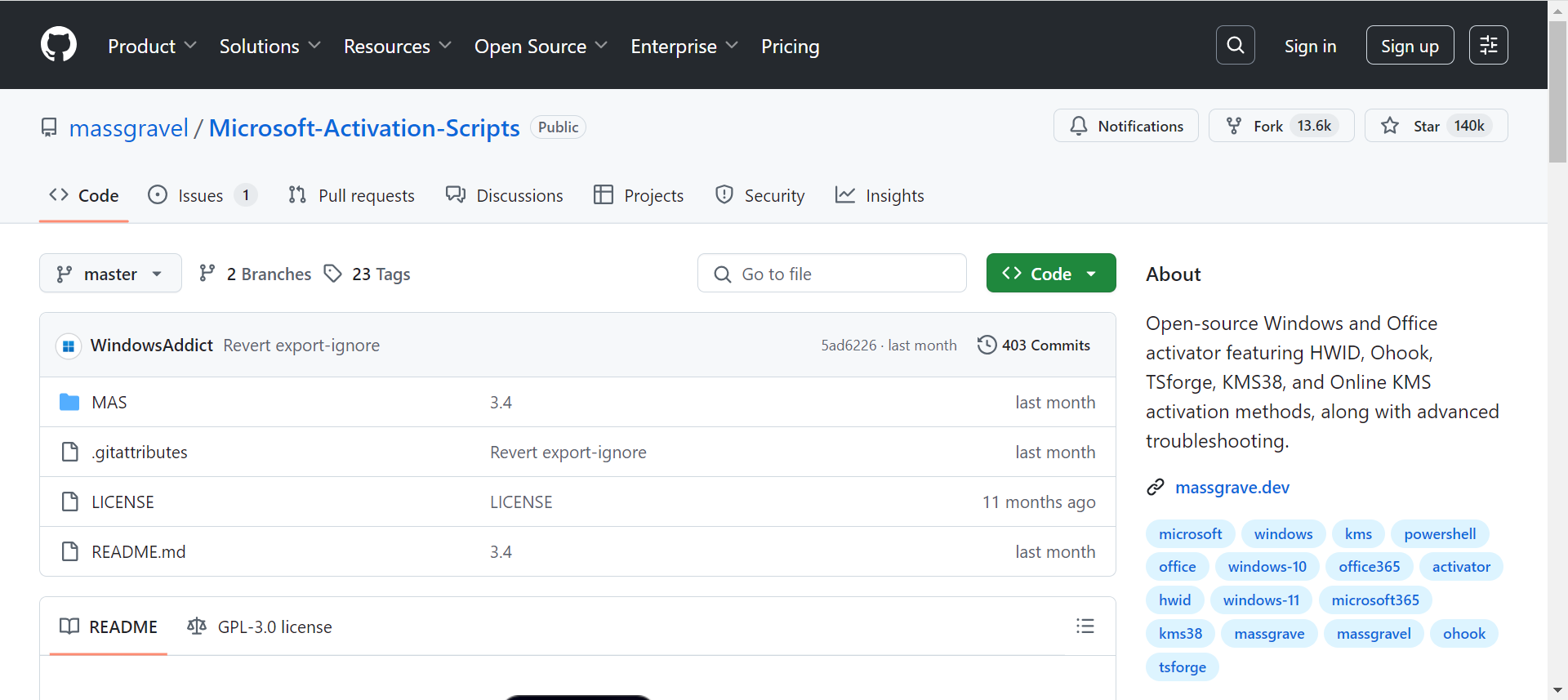This screenshot has height=700, width=1568.
Task: Click the 13.6k fork count
Action: [1314, 126]
